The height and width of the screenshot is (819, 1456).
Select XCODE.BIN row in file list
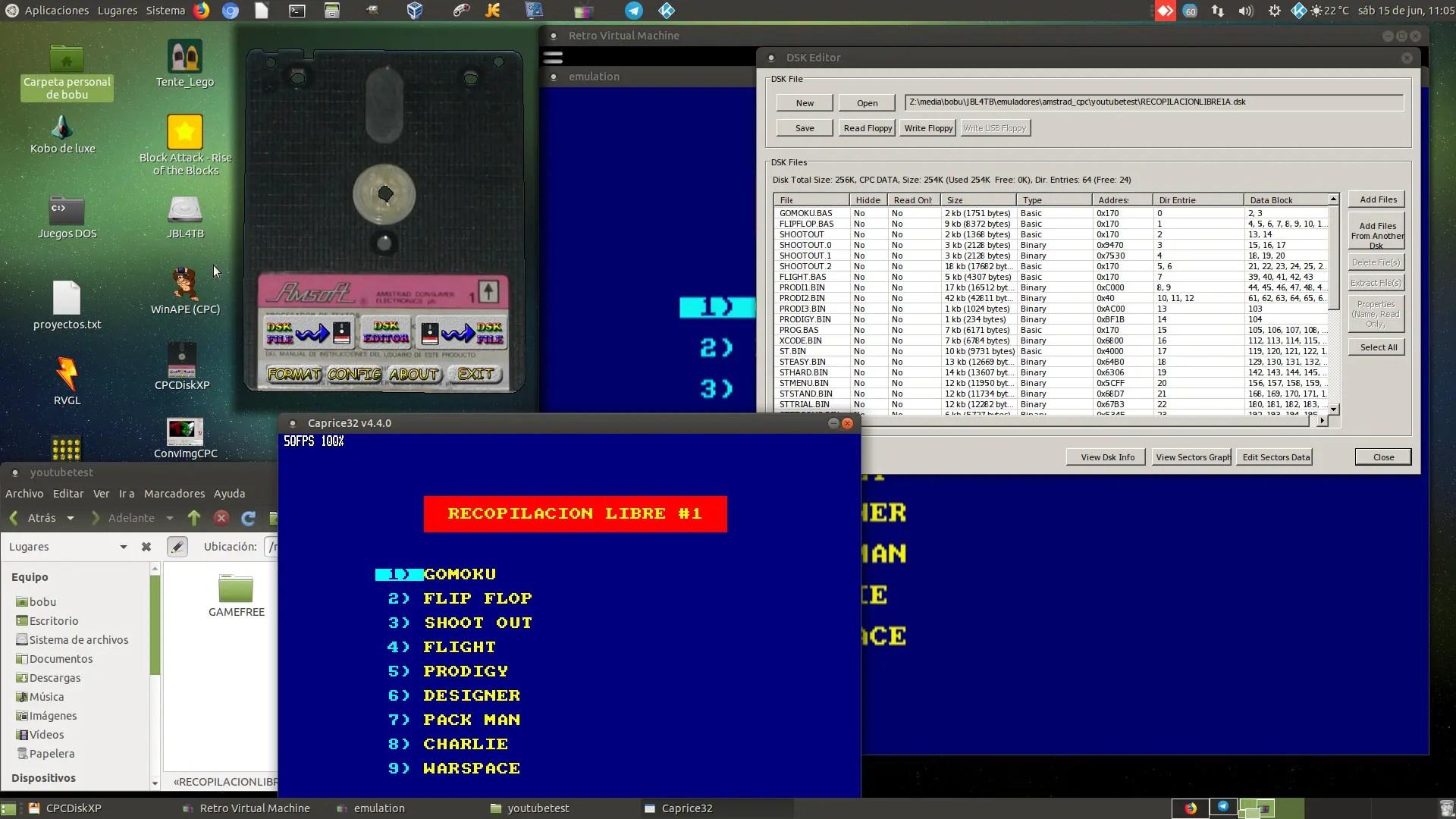[1052, 340]
